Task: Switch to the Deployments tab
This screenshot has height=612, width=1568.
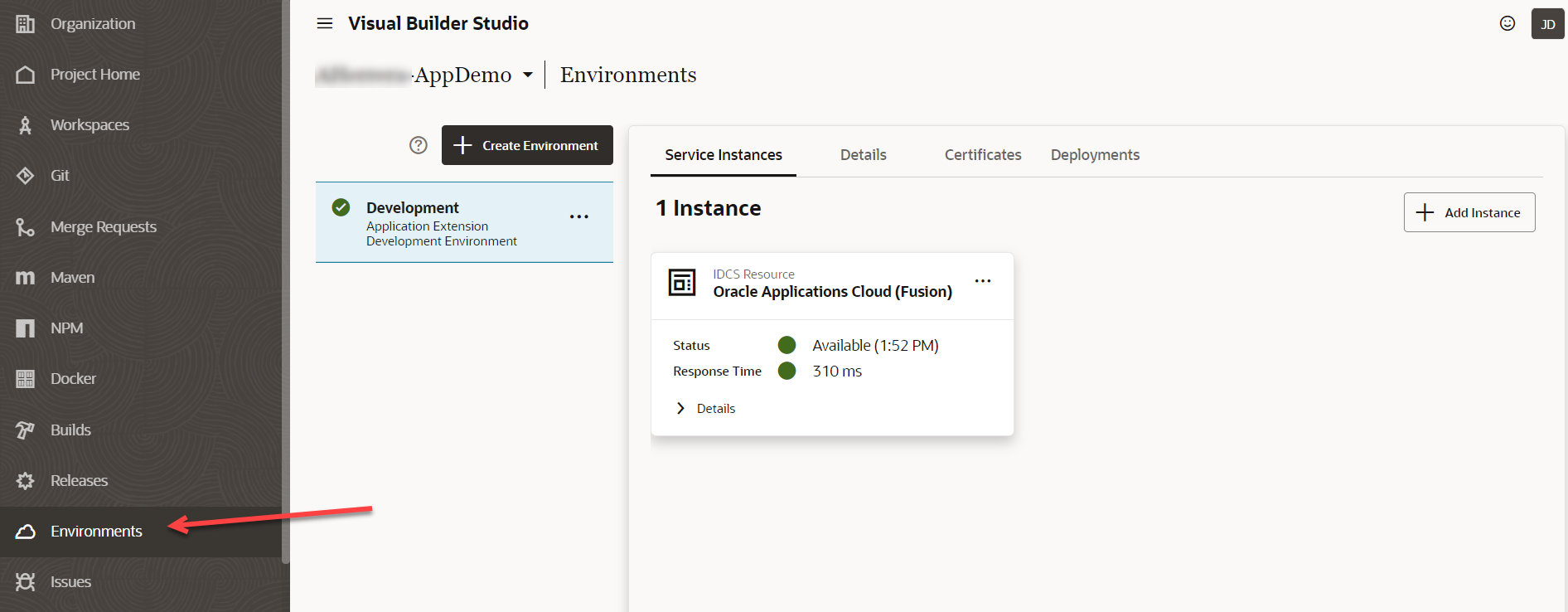Action: click(x=1095, y=155)
